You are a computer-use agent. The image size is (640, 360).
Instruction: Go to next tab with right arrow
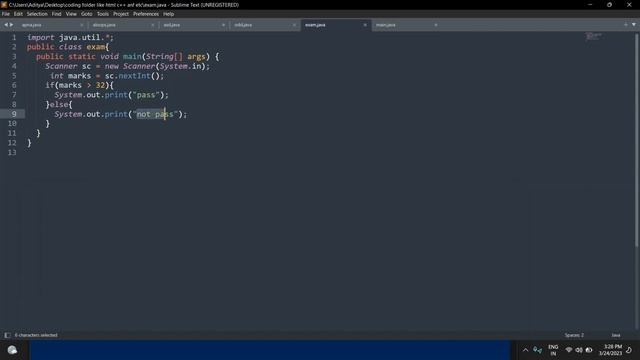pyautogui.click(x=11, y=25)
